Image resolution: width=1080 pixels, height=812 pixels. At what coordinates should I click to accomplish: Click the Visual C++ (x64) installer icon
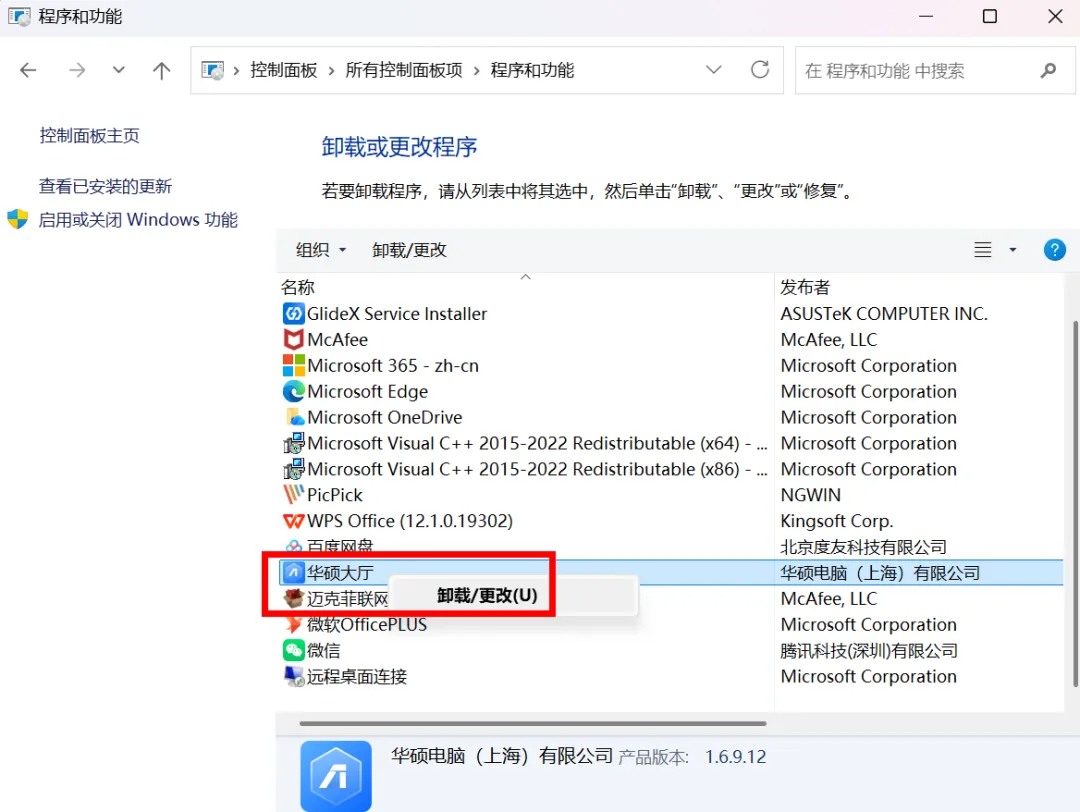click(294, 443)
